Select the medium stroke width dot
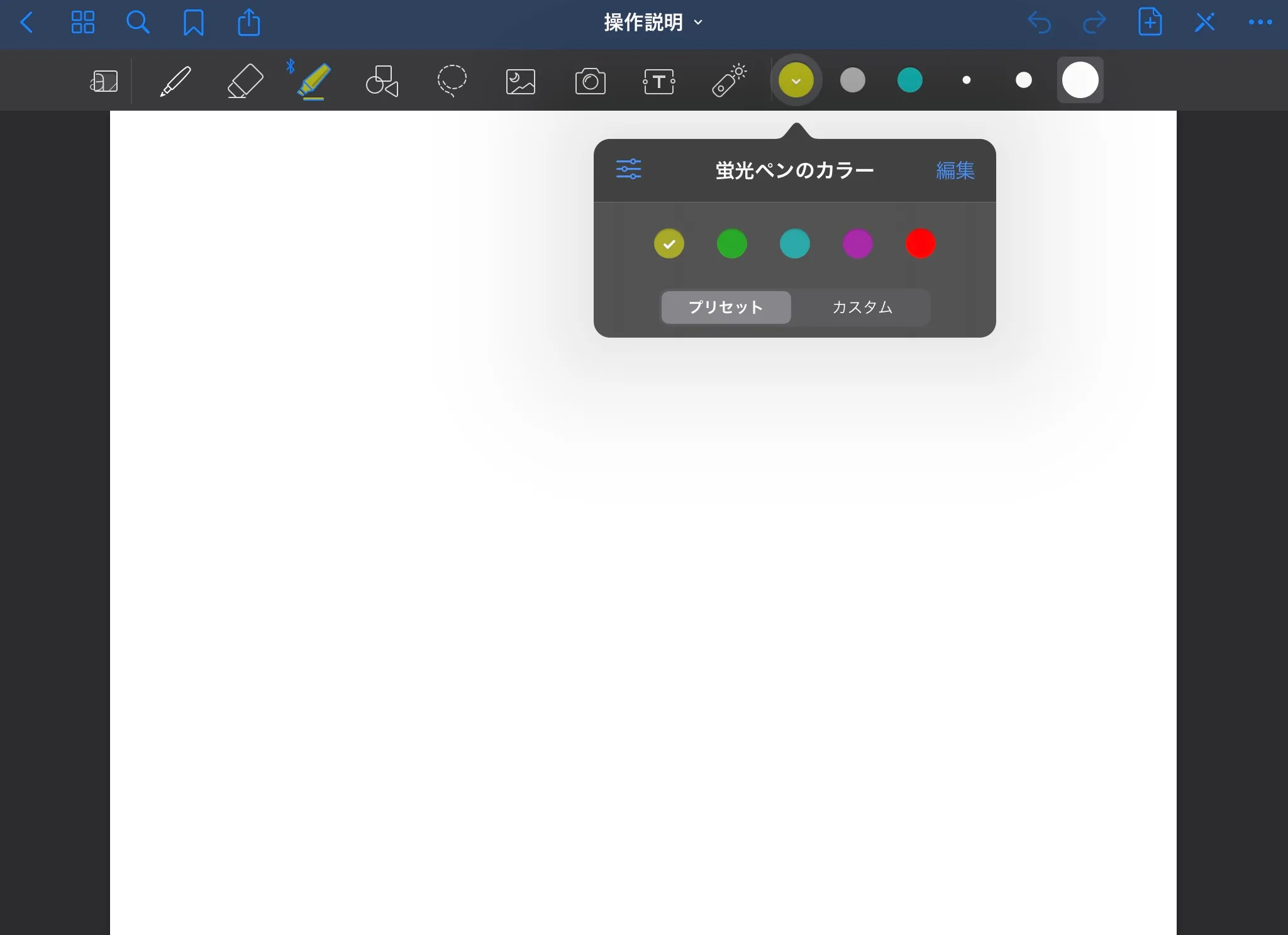The height and width of the screenshot is (935, 1288). tap(1023, 80)
